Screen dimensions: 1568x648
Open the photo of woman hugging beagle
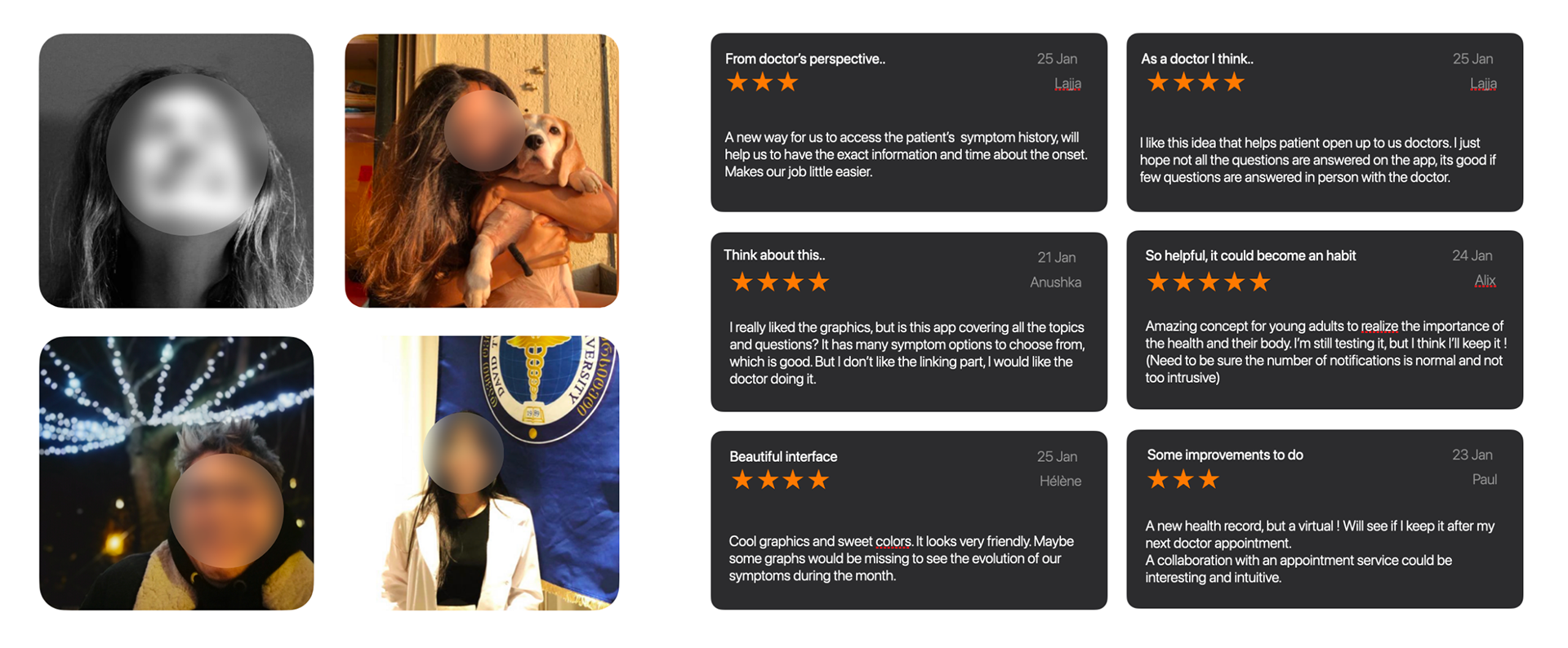(x=482, y=171)
